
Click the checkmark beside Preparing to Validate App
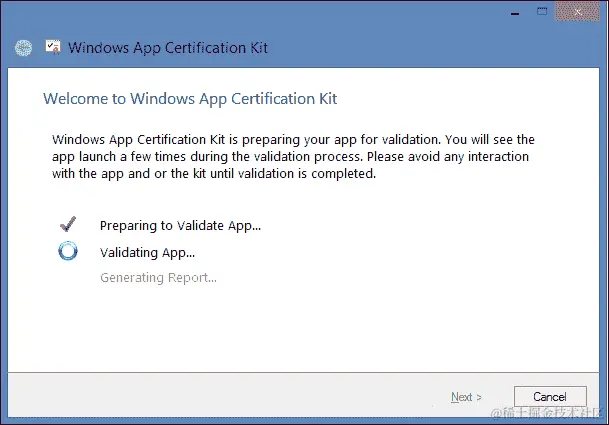click(68, 224)
